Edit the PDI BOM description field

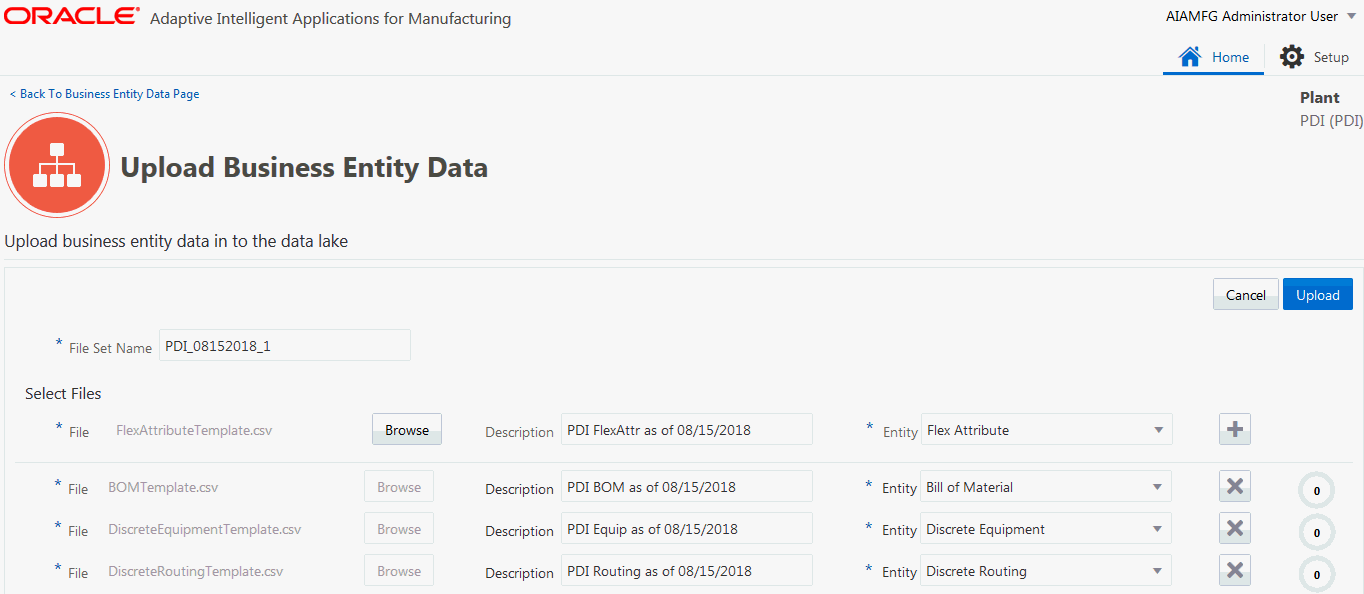(687, 487)
